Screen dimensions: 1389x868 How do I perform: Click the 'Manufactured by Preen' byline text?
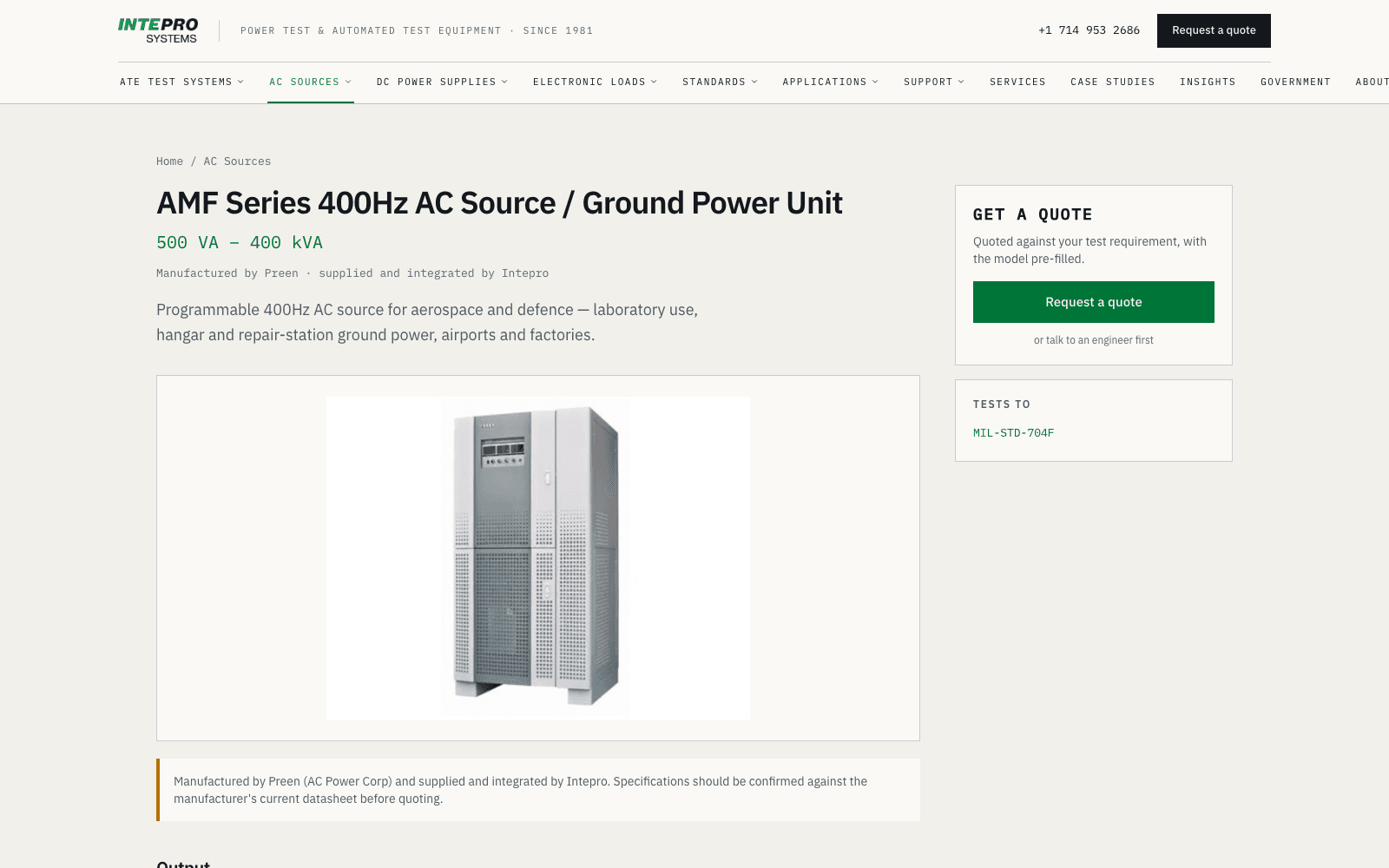coord(352,273)
